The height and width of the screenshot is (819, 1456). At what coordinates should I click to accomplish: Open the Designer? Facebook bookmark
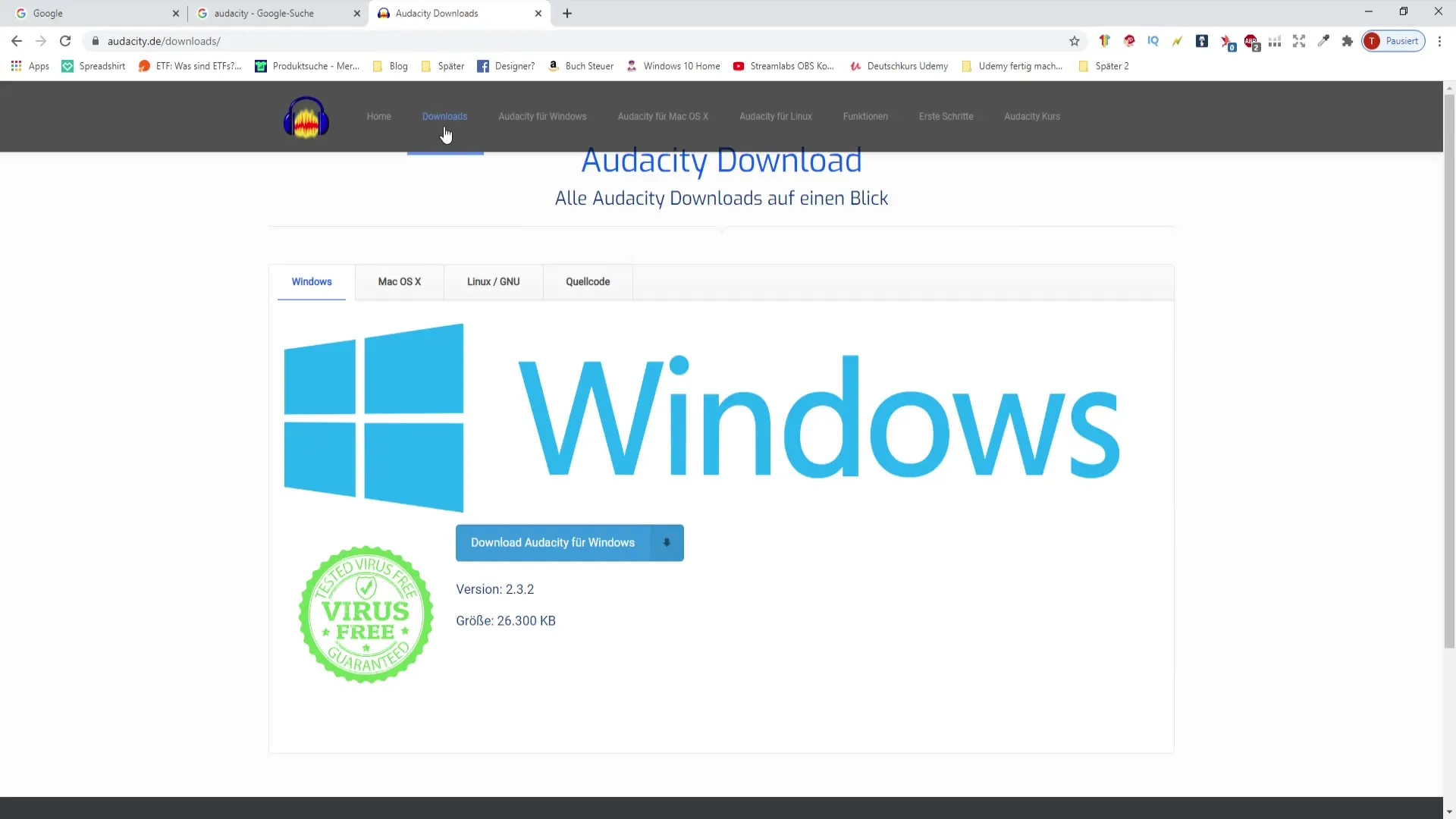click(506, 66)
